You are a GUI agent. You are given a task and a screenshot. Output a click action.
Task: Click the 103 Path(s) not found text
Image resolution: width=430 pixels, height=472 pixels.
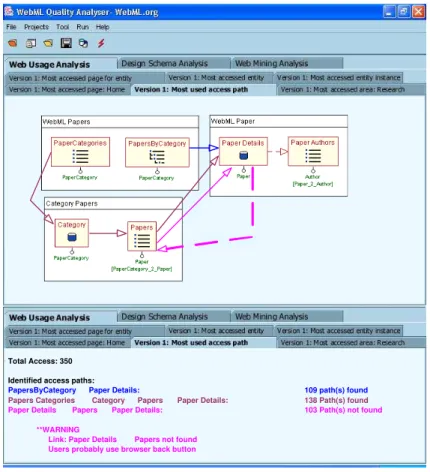[343, 410]
